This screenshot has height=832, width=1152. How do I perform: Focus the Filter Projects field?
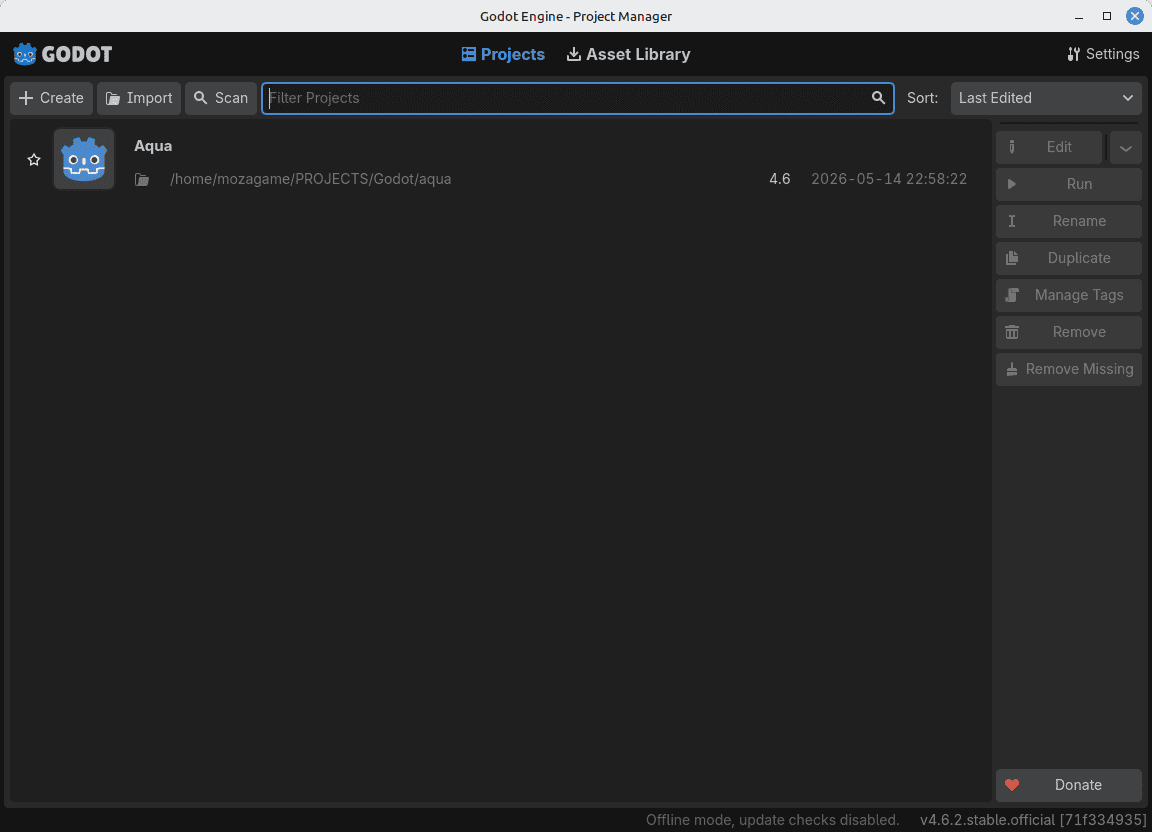[x=577, y=98]
